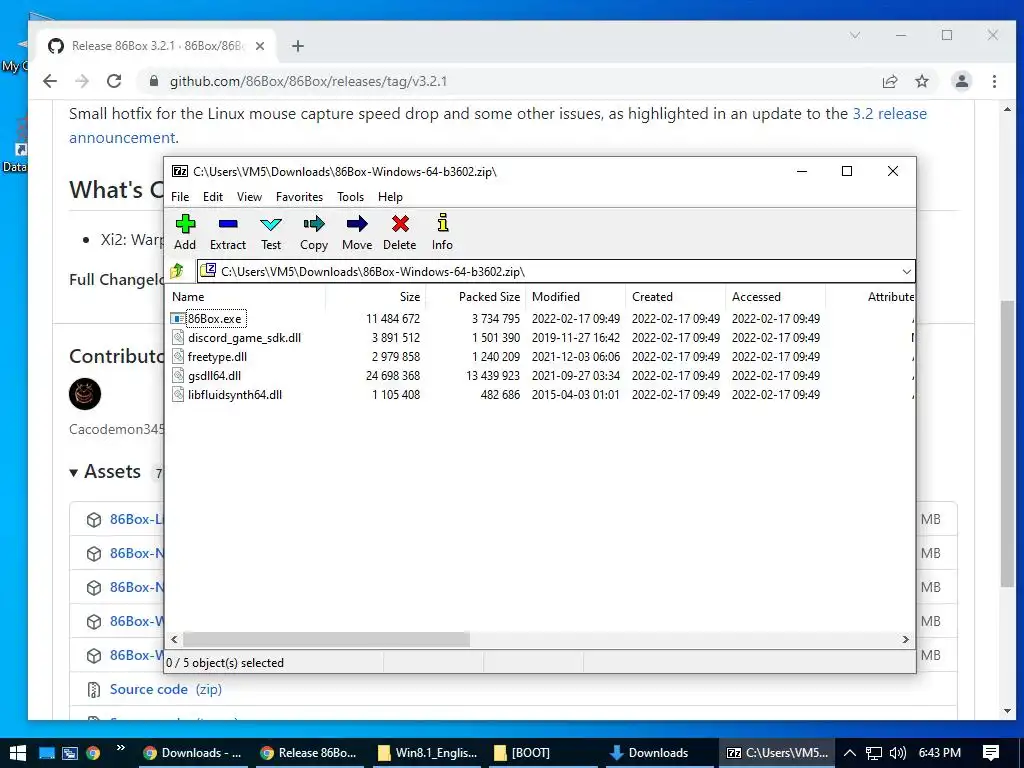The height and width of the screenshot is (768, 1024).
Task: Click the red Delete toolbar icon
Action: point(400,224)
